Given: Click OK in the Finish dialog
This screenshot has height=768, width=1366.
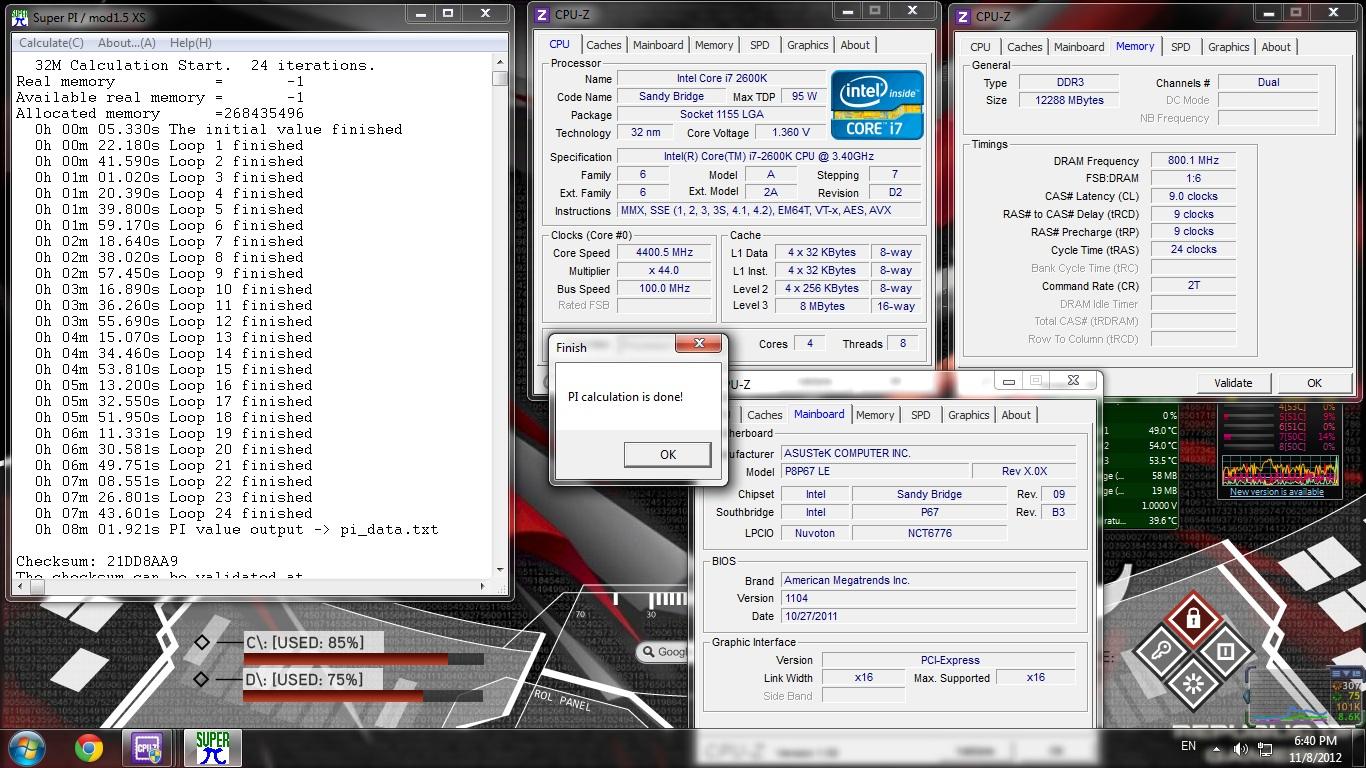Looking at the screenshot, I should [667, 454].
